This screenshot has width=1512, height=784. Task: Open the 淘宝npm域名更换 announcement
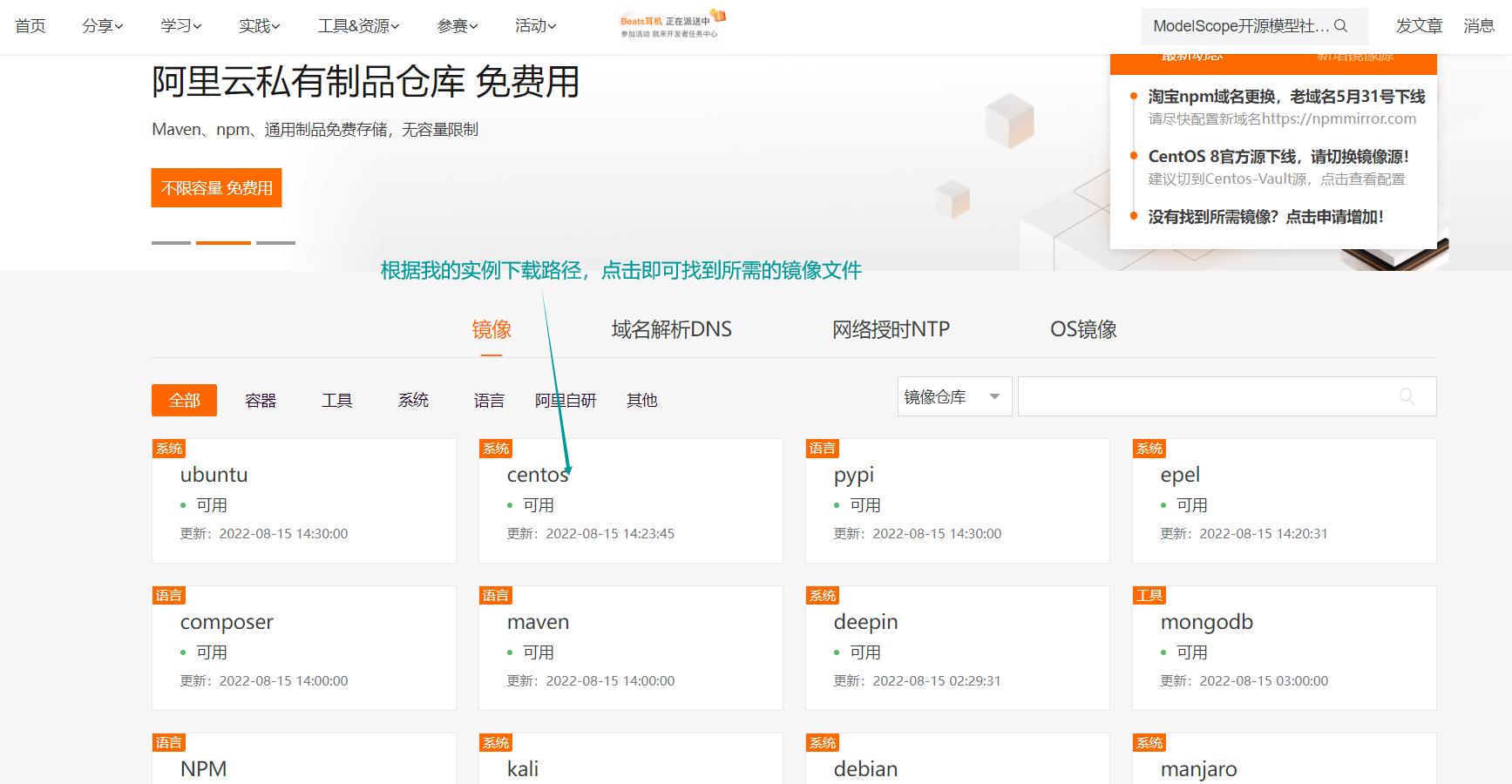coord(1286,97)
